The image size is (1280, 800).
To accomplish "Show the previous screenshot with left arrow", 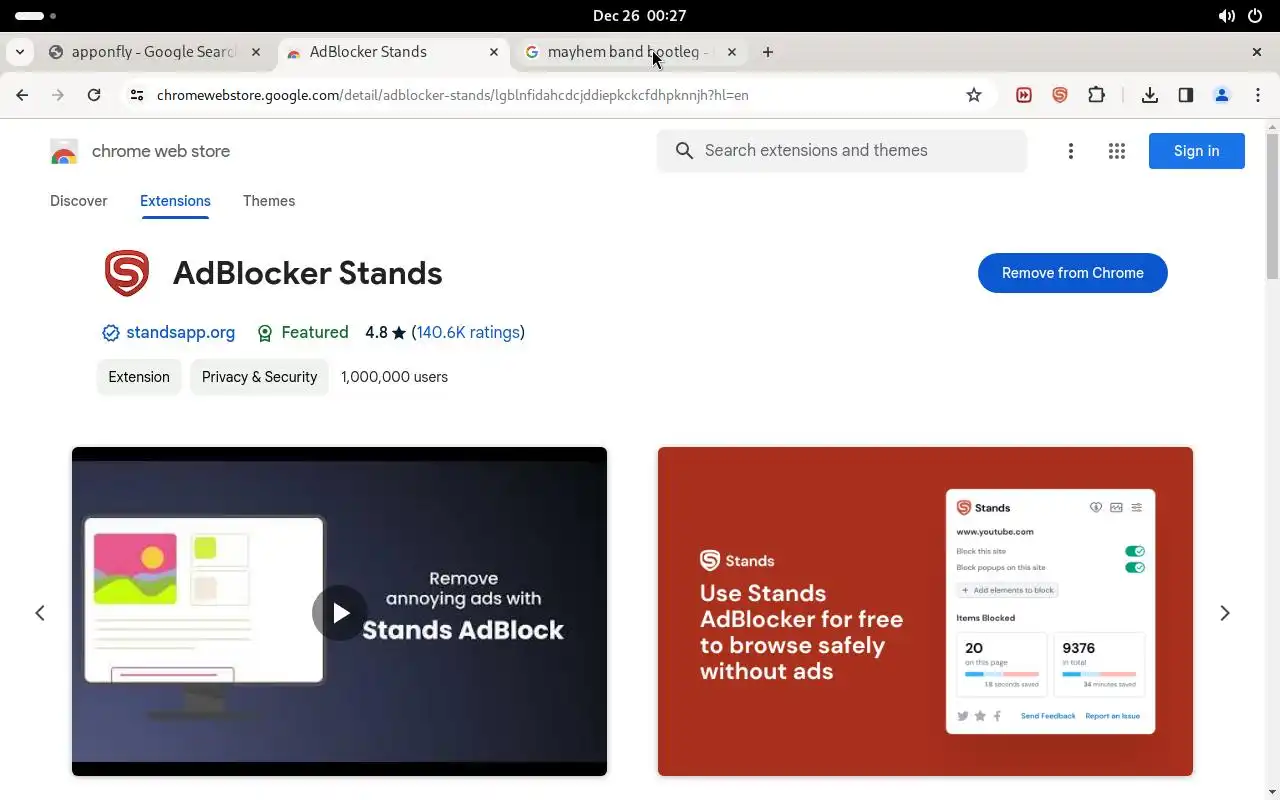I will (x=40, y=613).
